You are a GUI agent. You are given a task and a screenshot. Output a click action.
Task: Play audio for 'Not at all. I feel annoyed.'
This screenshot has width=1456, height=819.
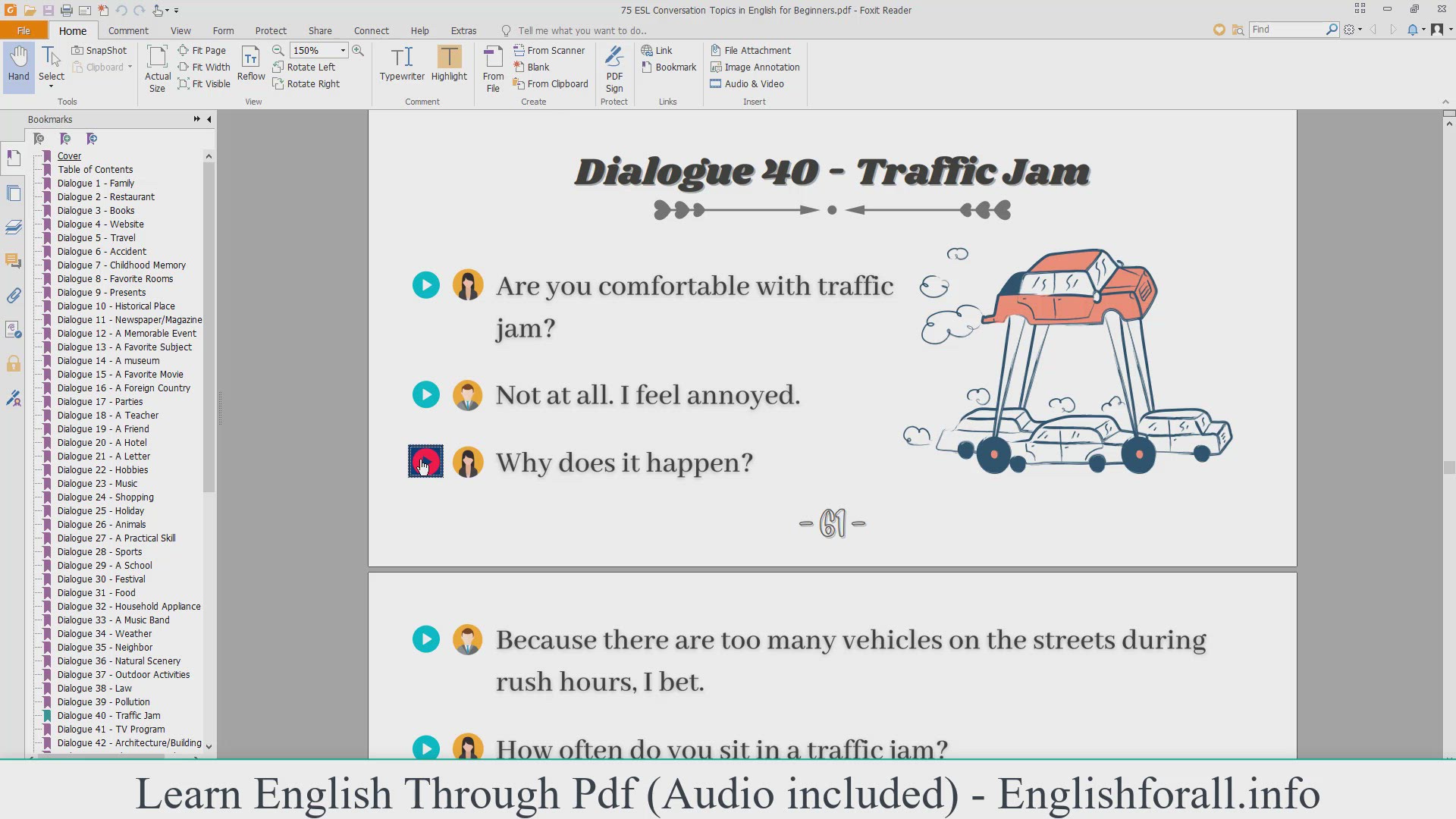point(426,394)
